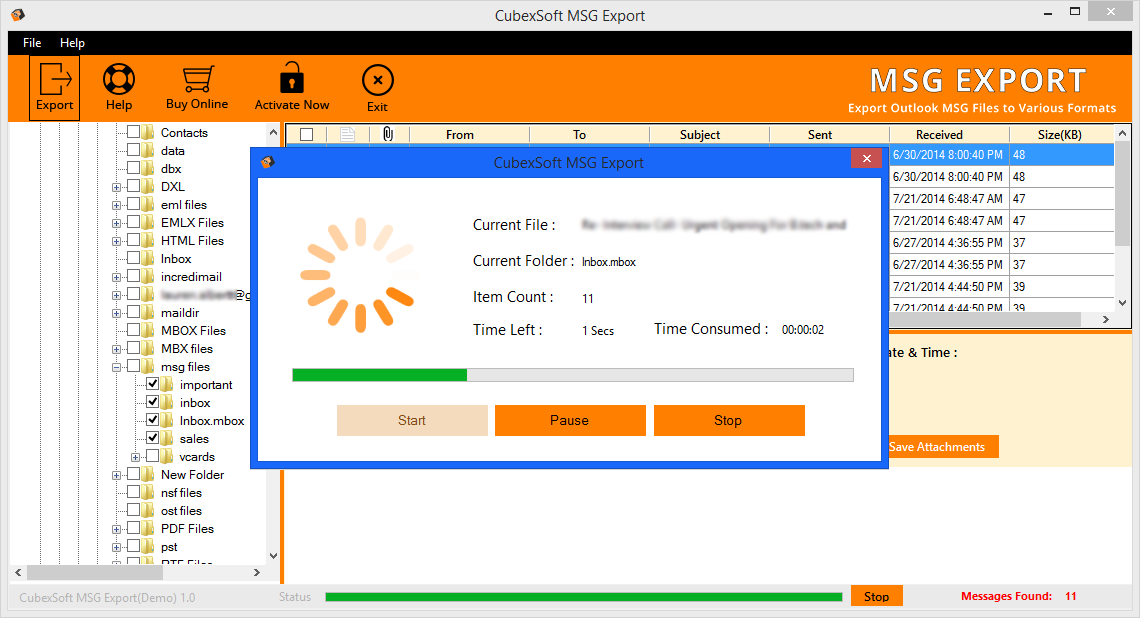Uncheck the important folder checkbox

pyautogui.click(x=153, y=384)
